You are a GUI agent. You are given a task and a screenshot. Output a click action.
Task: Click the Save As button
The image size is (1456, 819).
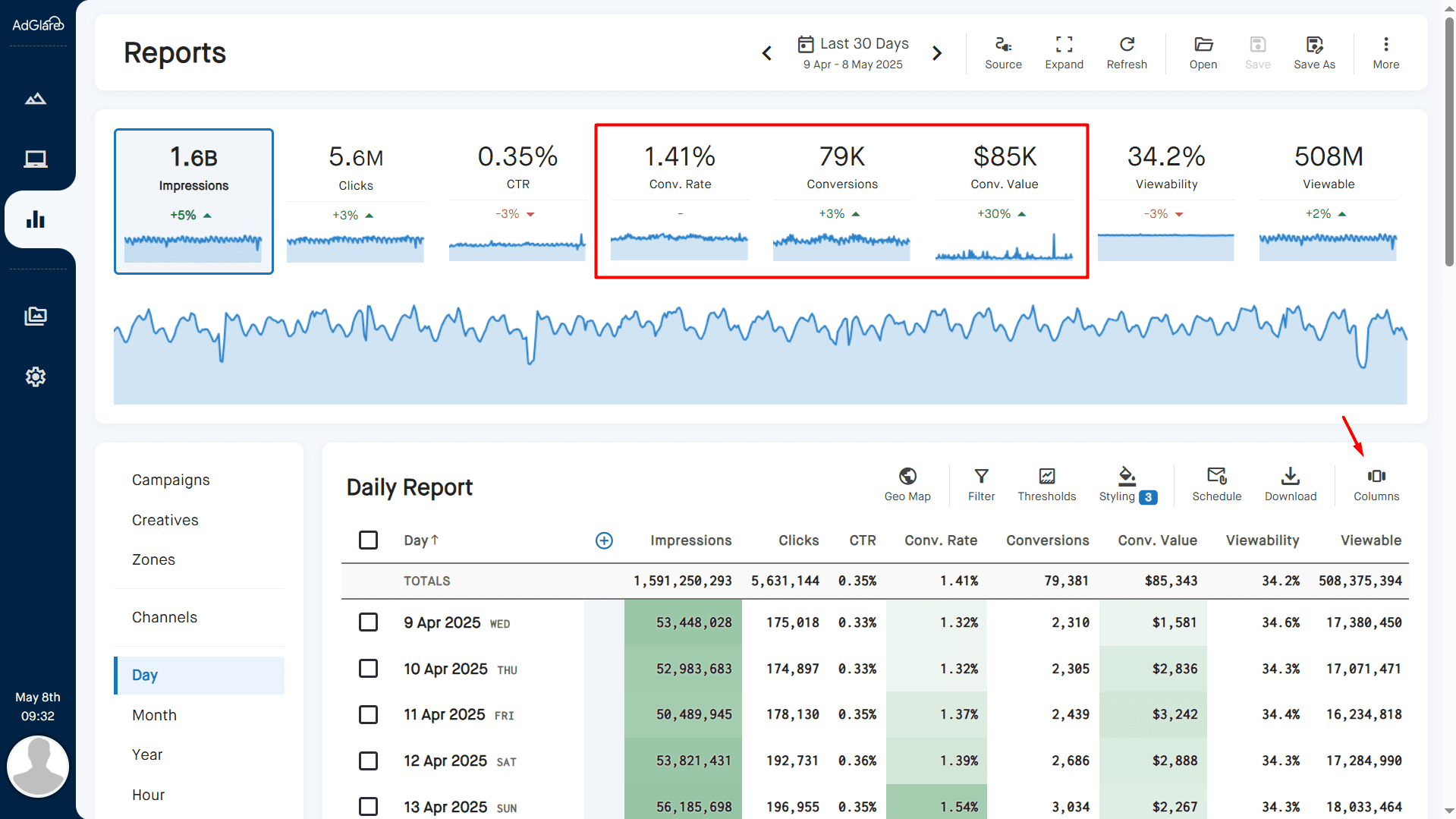tap(1314, 52)
